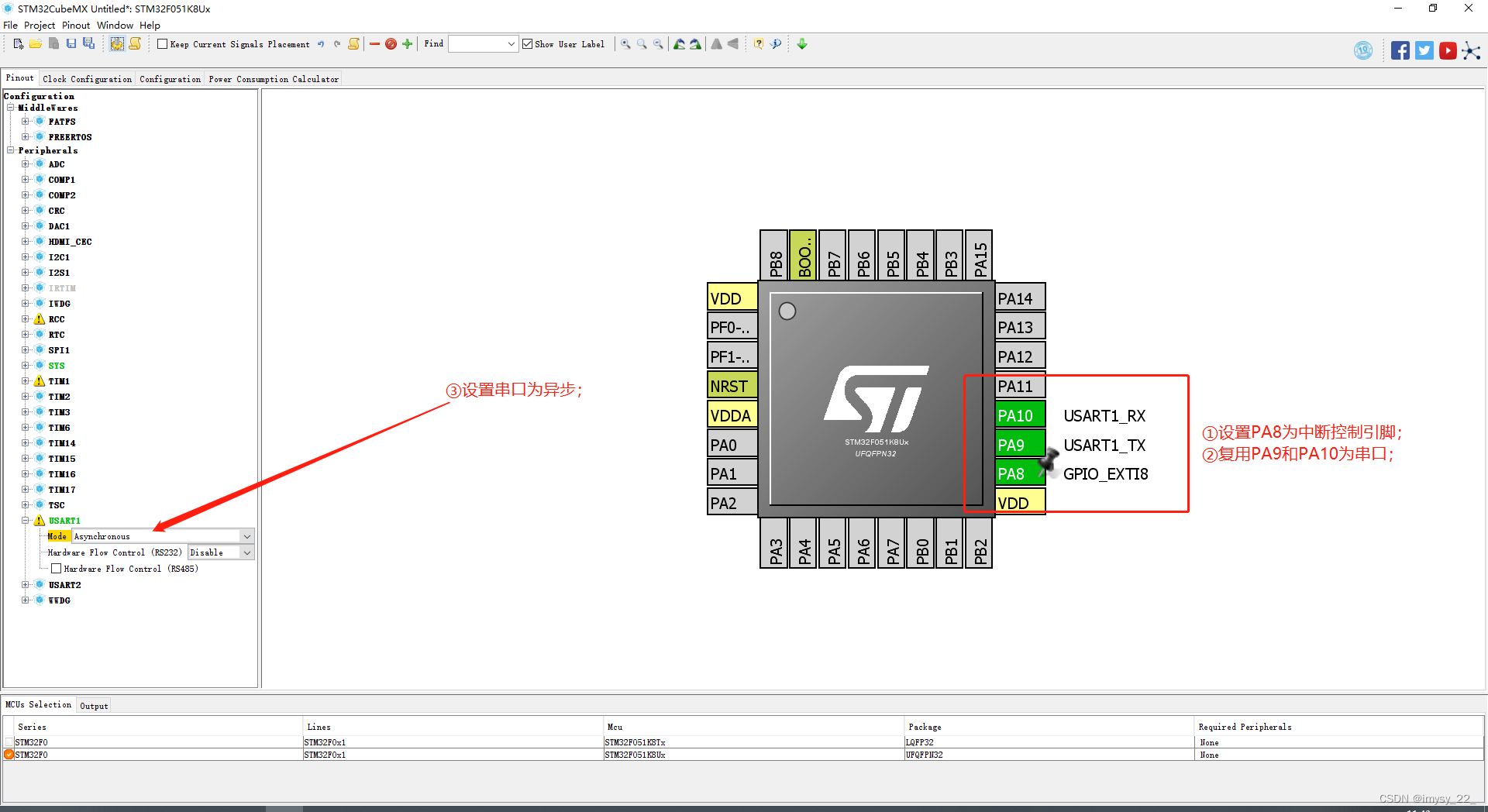
Task: Open the USART1 Mode dropdown
Action: click(246, 535)
